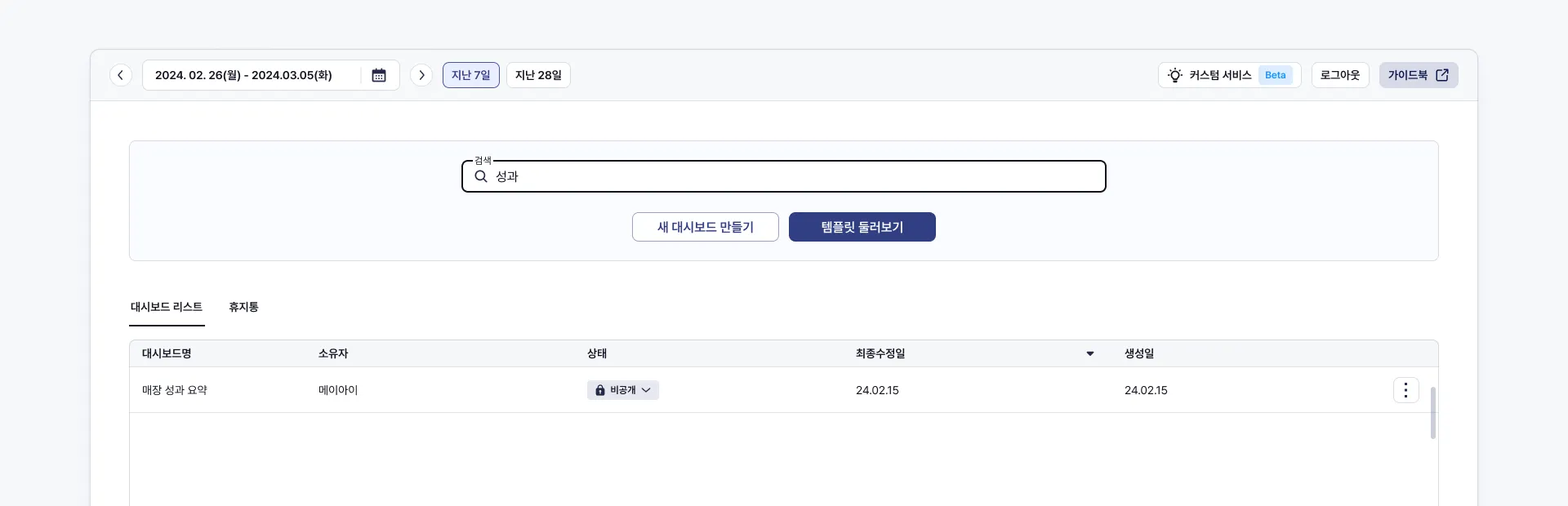This screenshot has width=1568, height=506.
Task: Click the next date range arrow
Action: 421,75
